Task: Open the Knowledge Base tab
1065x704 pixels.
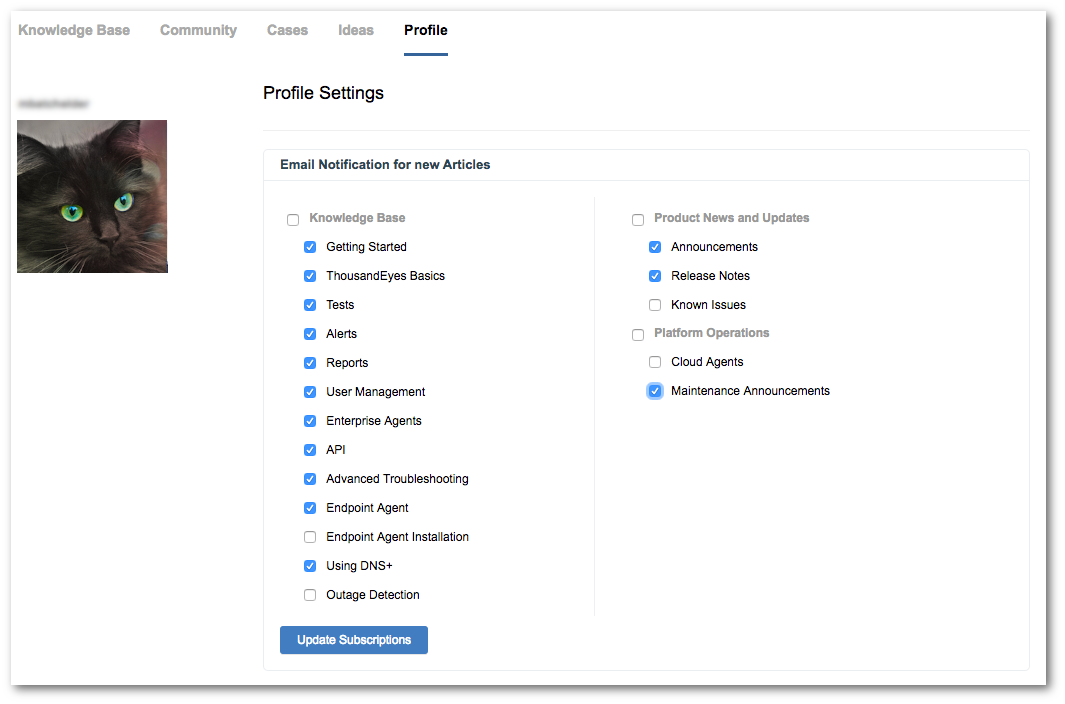Action: click(x=74, y=30)
